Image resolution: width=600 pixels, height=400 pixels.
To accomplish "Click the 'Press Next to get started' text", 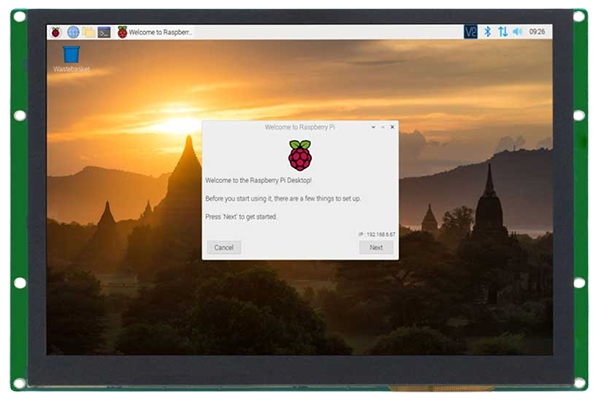I will coord(241,217).
